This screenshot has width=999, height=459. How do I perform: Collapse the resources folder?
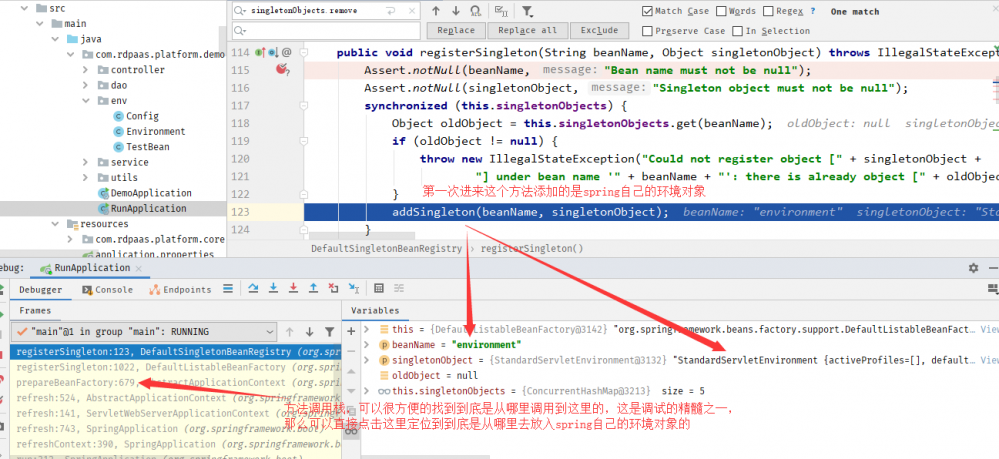(x=55, y=224)
